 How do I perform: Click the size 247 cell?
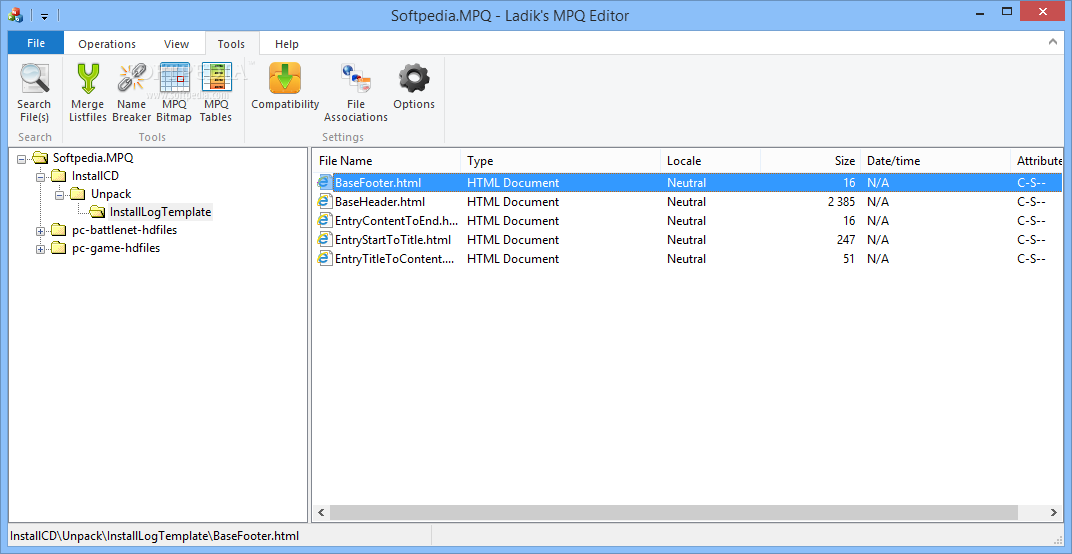(x=846, y=239)
